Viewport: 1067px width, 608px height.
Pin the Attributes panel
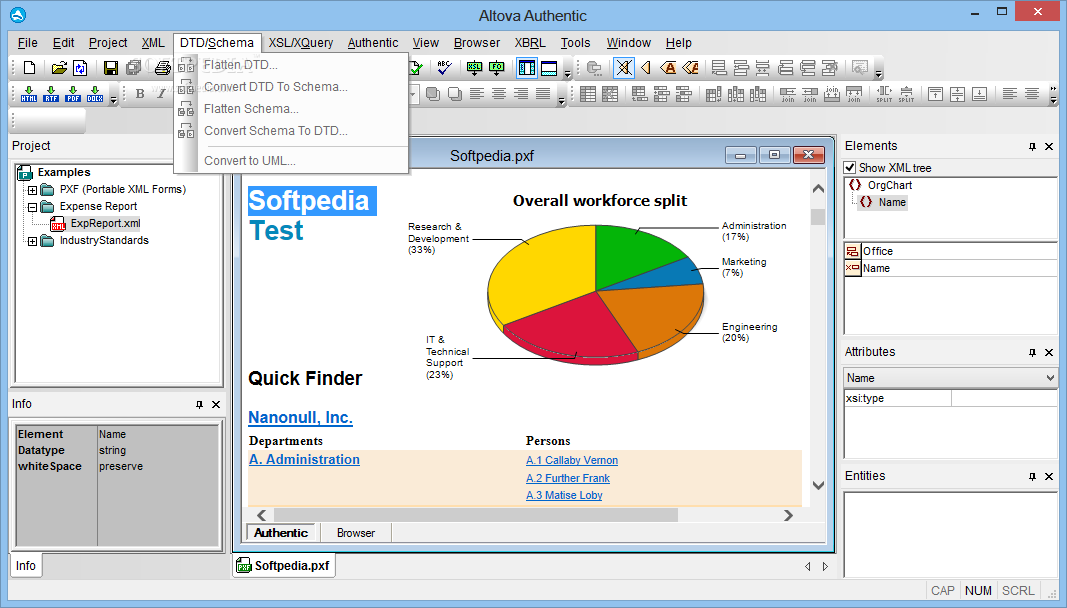pos(1032,353)
